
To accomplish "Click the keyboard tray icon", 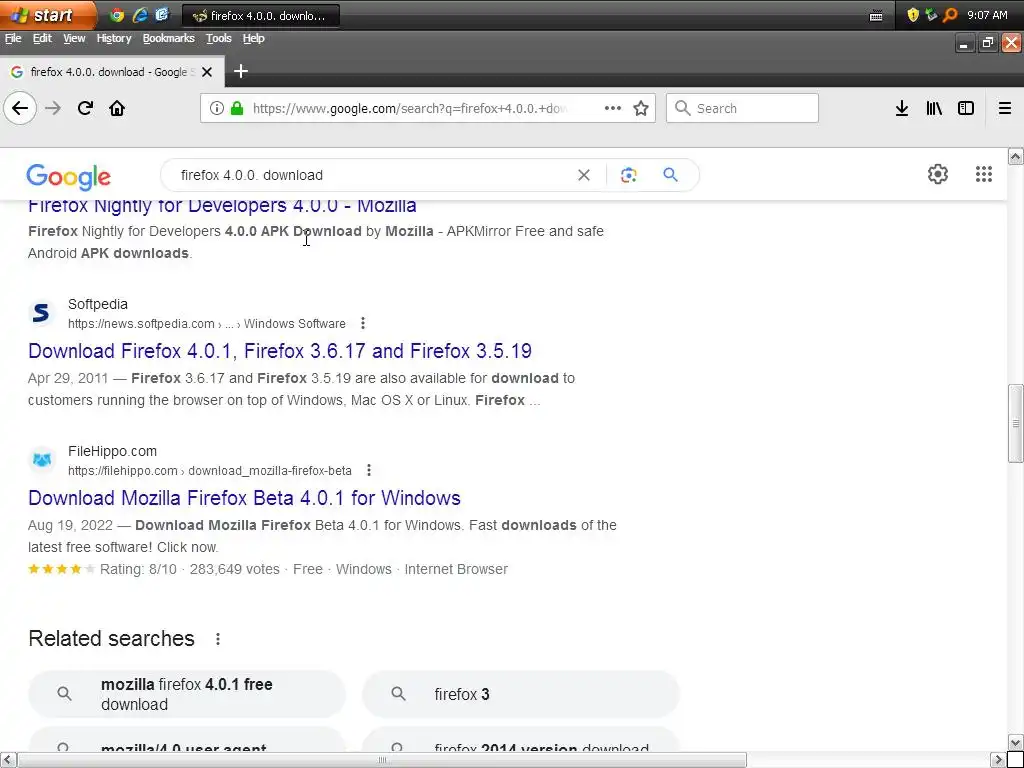I will pos(876,16).
